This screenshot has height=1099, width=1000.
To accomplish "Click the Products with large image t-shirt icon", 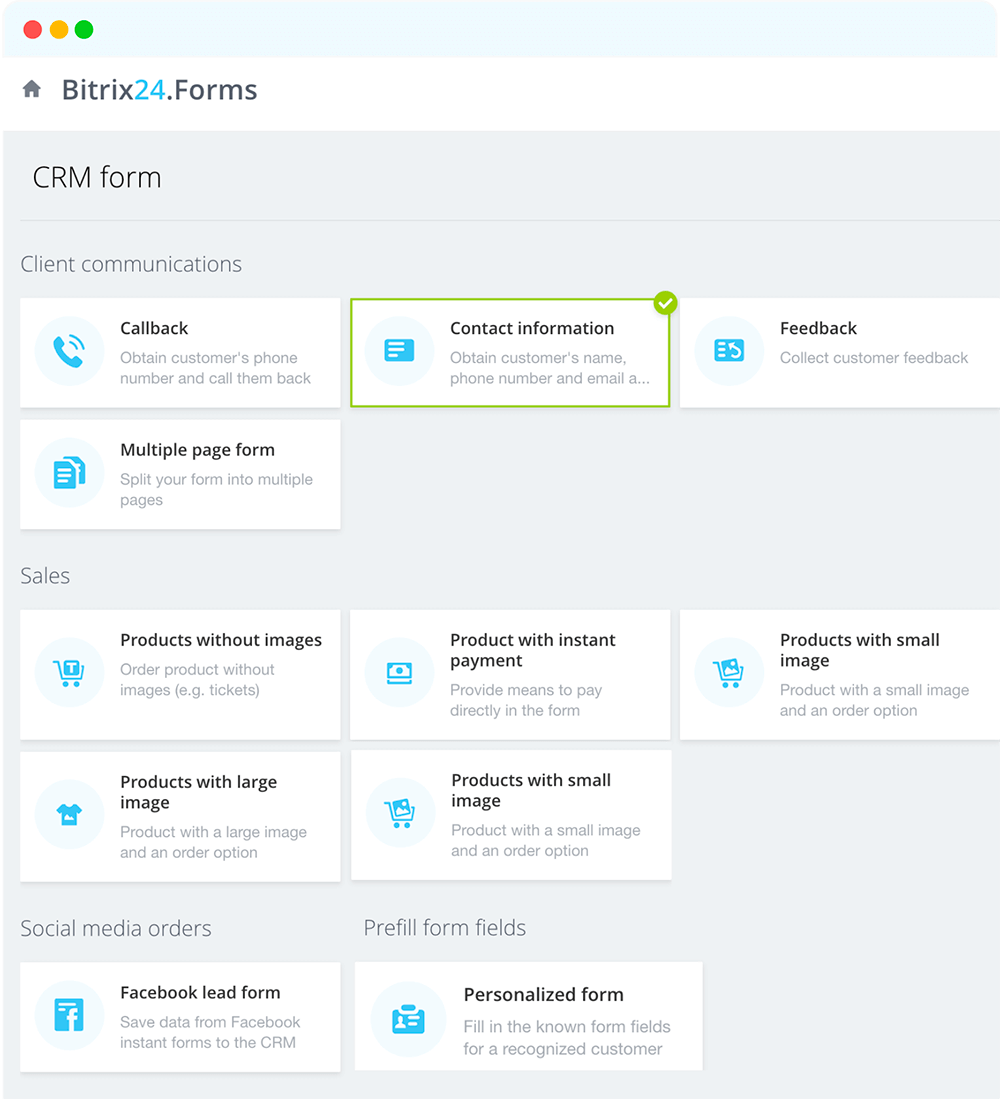I will [x=68, y=815].
